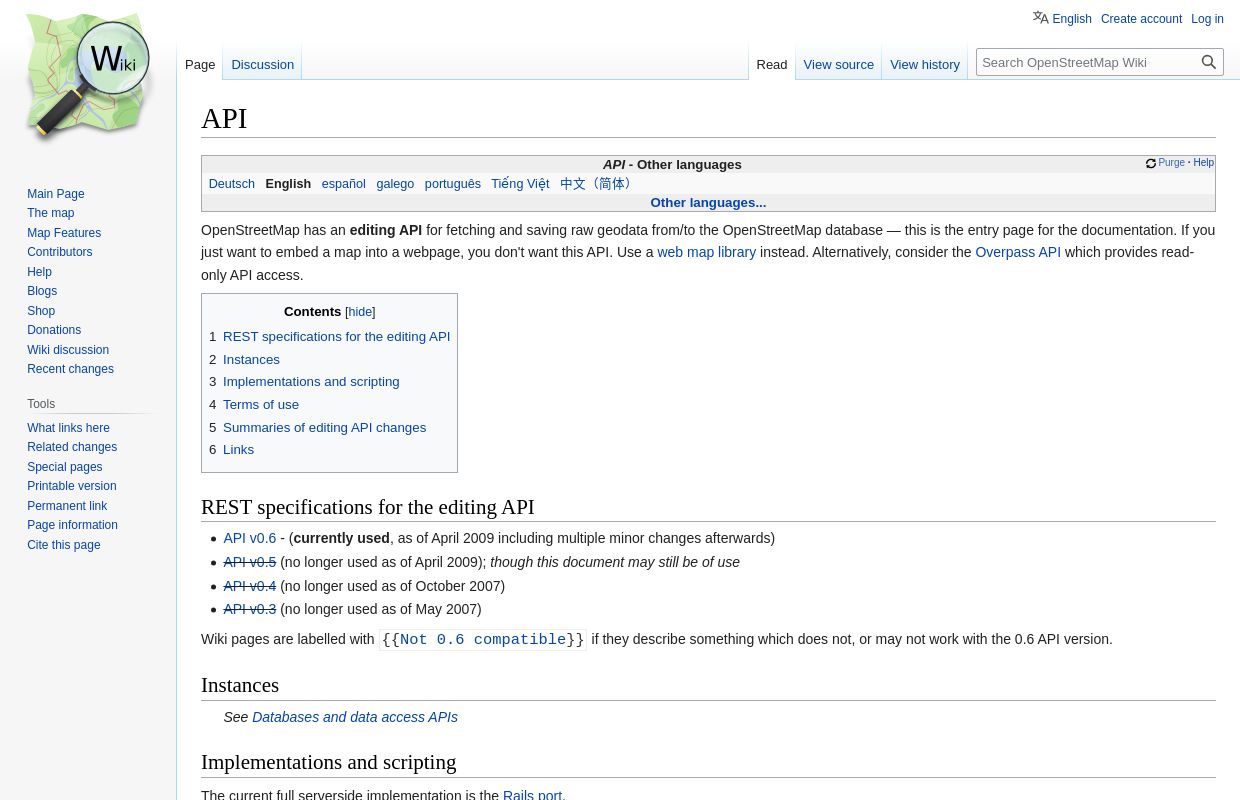Jump to Summaries of editing API changes entry

324,427
